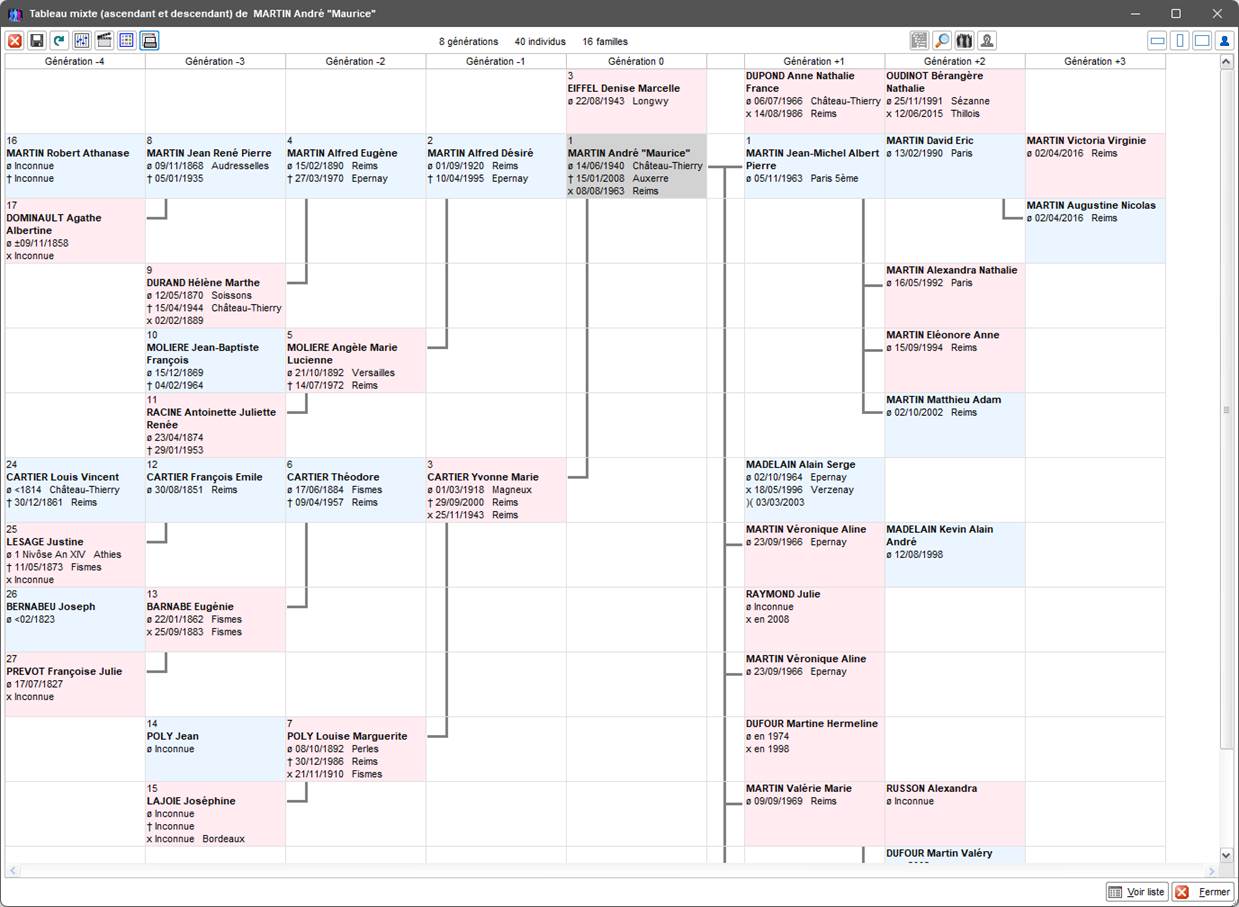Image resolution: width=1239 pixels, height=907 pixels.
Task: Click the binoculars icon
Action: point(964,41)
